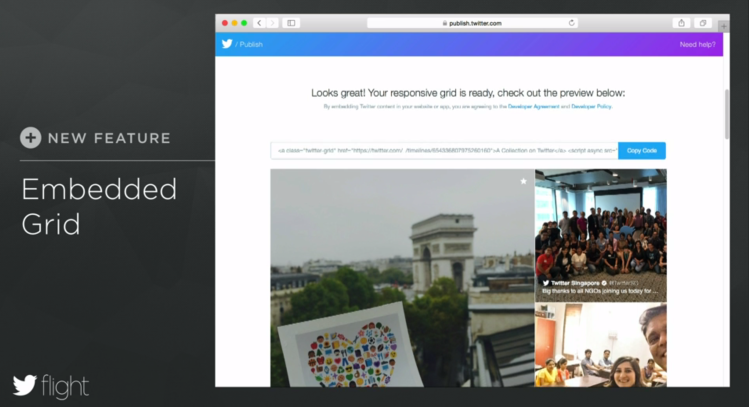This screenshot has width=749, height=407.
Task: Show all tabs overview icon
Action: click(x=703, y=23)
